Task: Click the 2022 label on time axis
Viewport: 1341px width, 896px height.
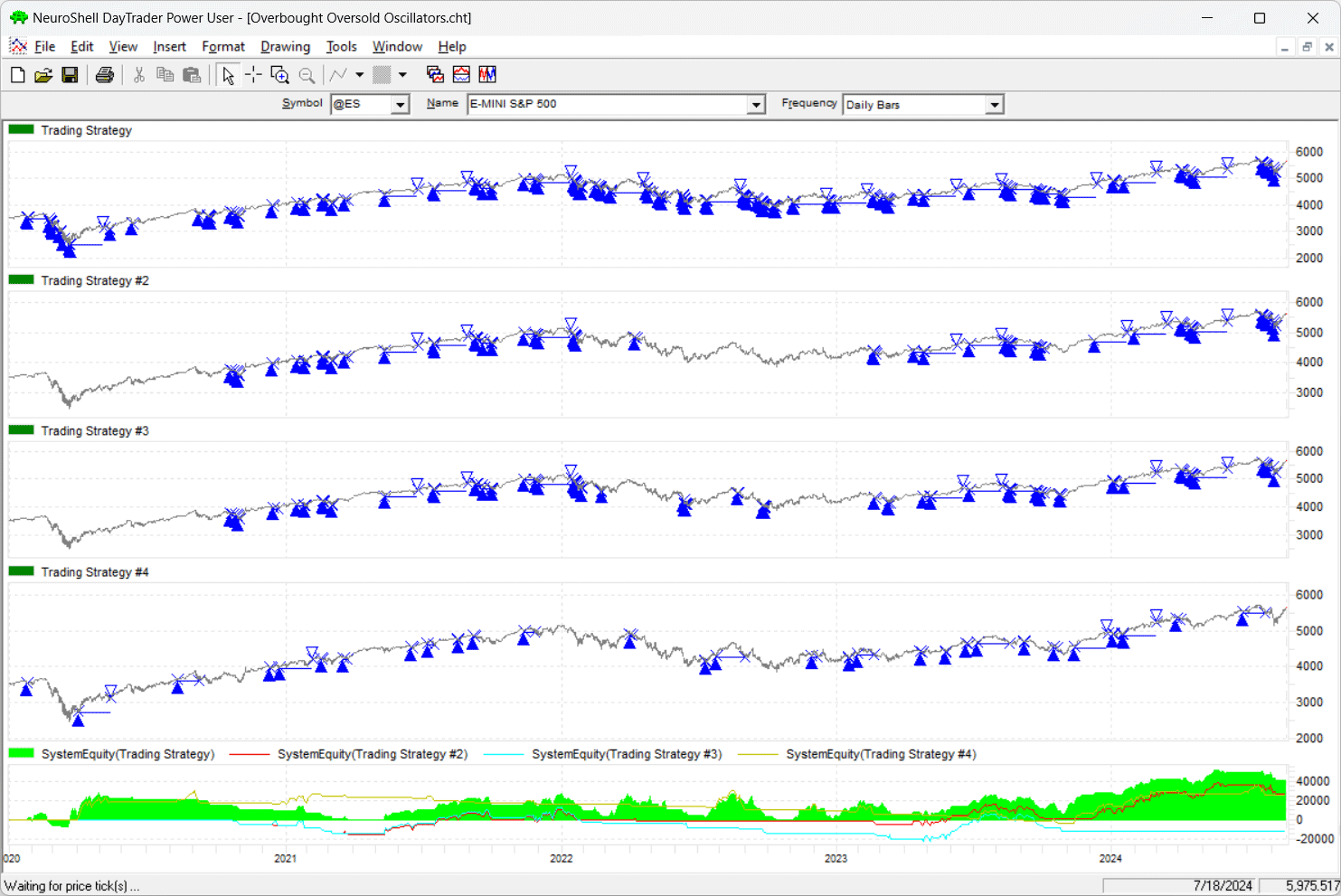Action: coord(561,858)
